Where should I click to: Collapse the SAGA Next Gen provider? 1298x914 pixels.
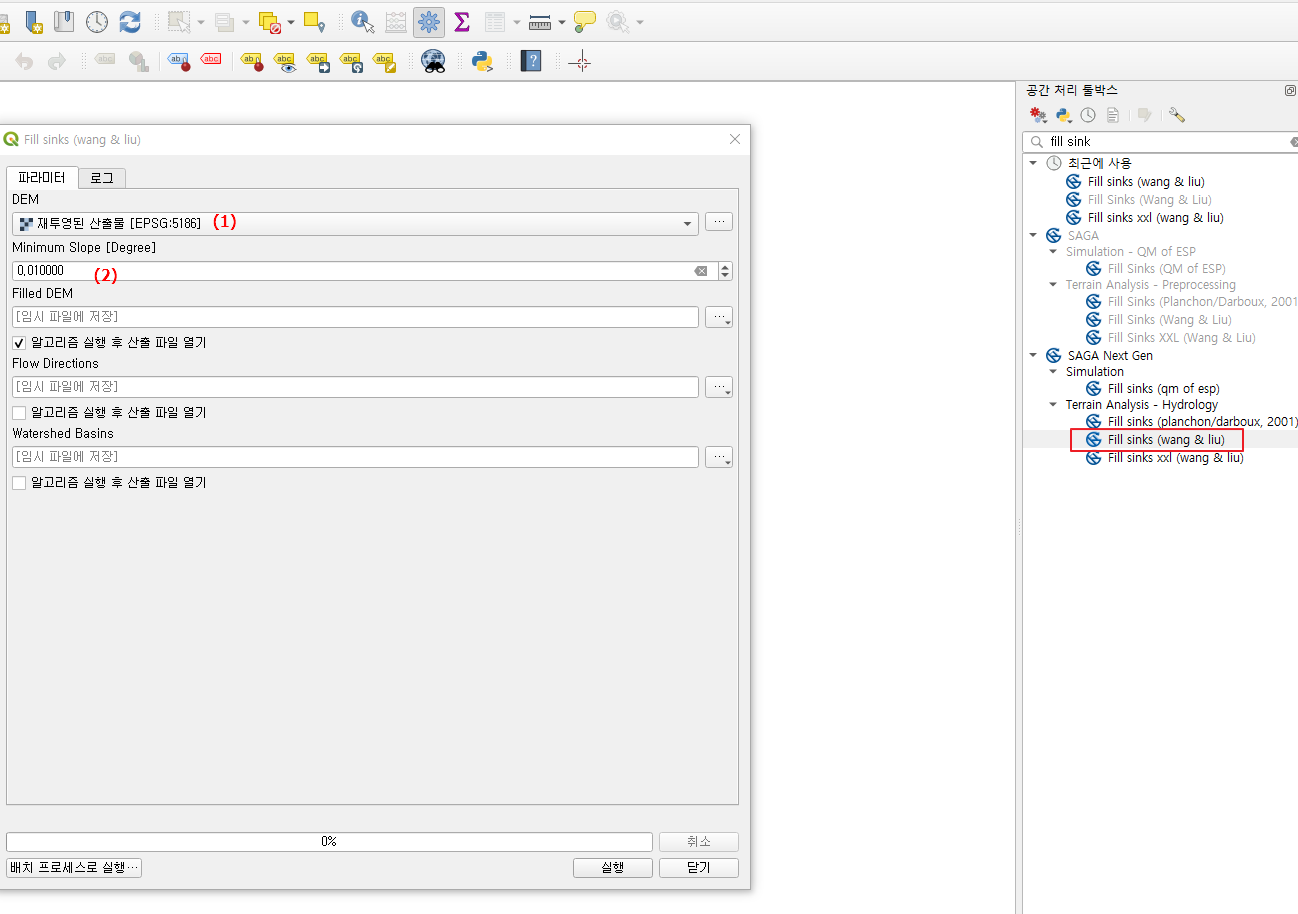coord(1033,355)
